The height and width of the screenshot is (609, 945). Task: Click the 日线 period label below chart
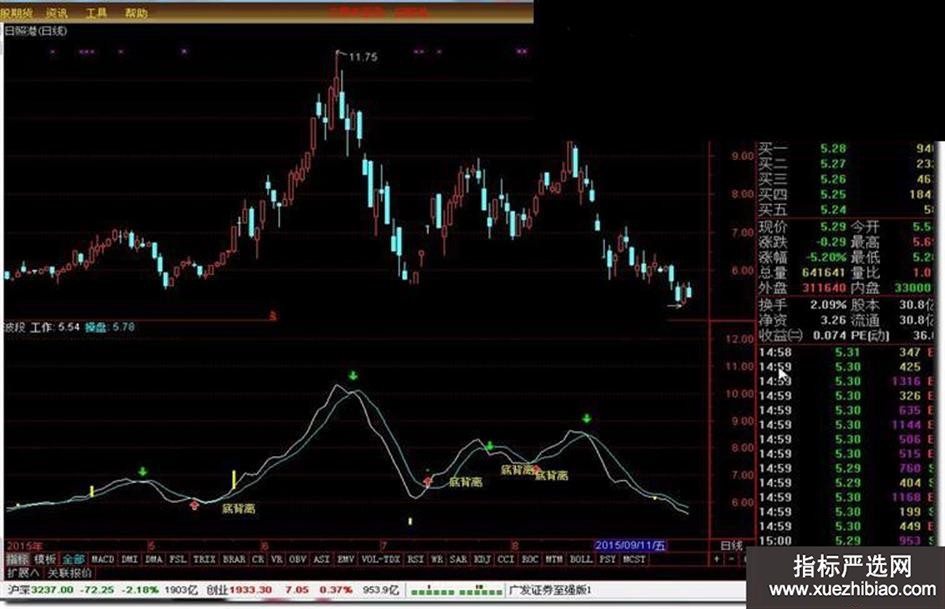(732, 546)
